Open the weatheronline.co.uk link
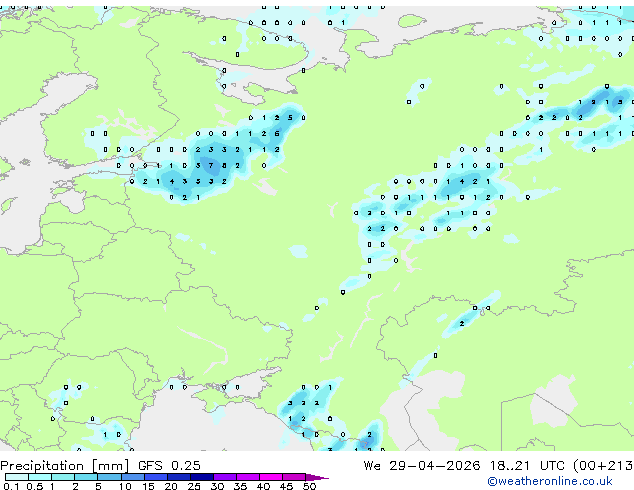 click(549, 481)
